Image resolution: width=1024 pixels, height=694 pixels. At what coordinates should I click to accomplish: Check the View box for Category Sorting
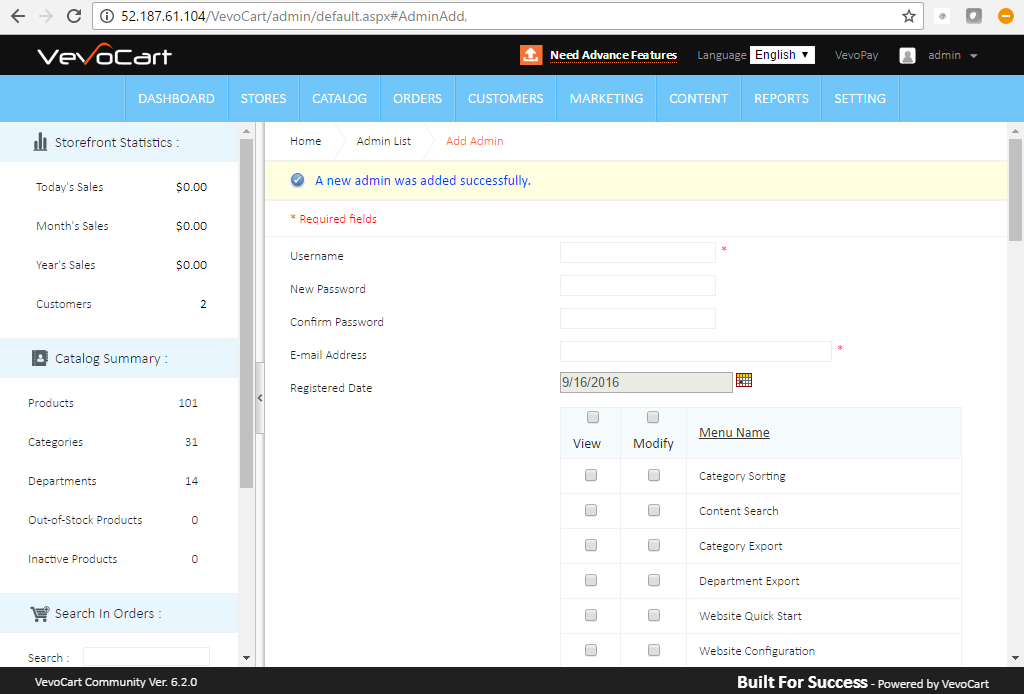coord(591,476)
